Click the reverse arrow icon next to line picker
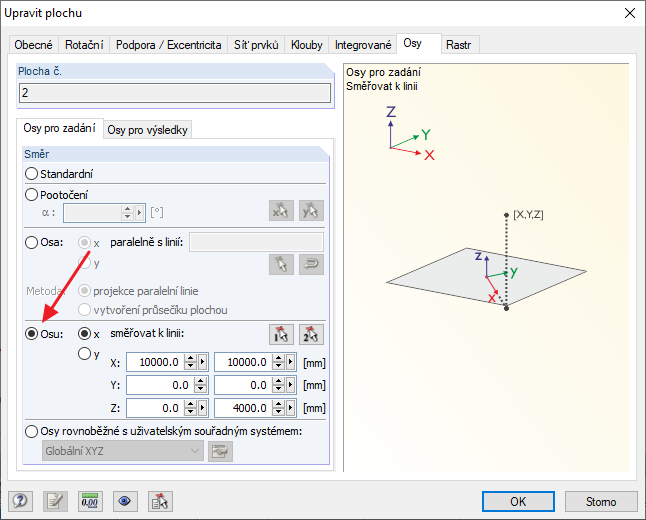This screenshot has width=646, height=520. (311, 264)
